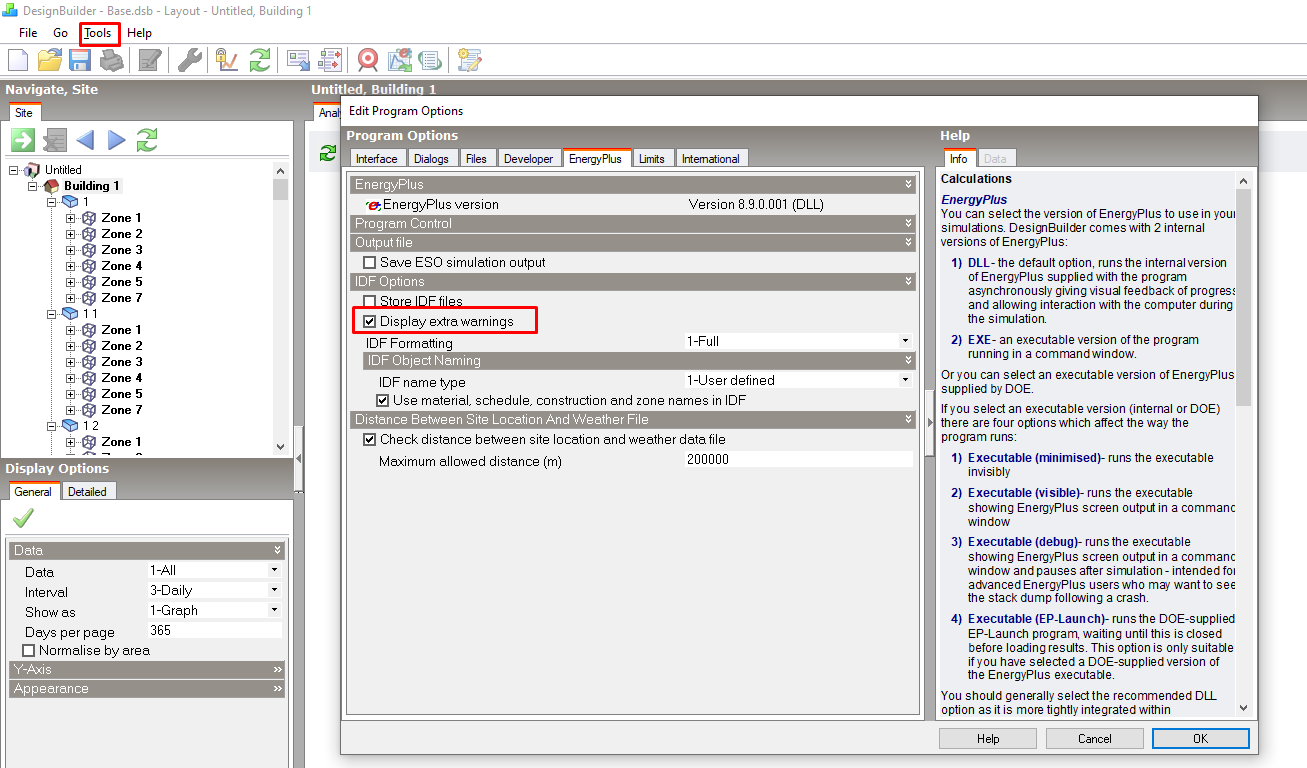This screenshot has width=1307, height=768.
Task: Go back with the blue left triangle
Action: coord(85,140)
